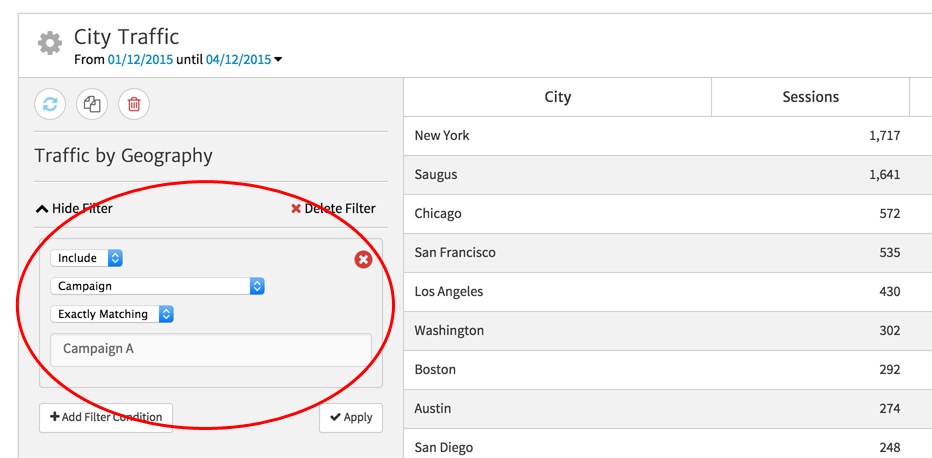
Task: Collapse filter with Hide Filter chevron
Action: pyautogui.click(x=74, y=209)
